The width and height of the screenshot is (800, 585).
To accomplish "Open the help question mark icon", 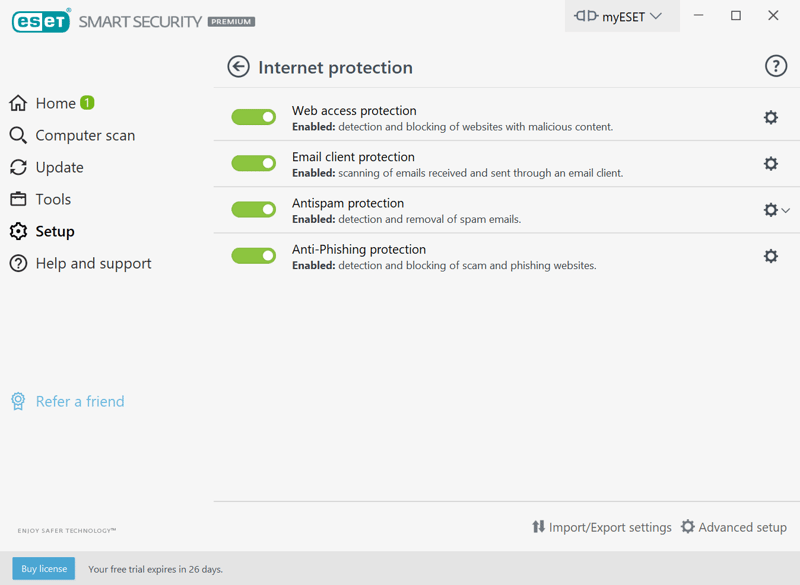I will 775,67.
